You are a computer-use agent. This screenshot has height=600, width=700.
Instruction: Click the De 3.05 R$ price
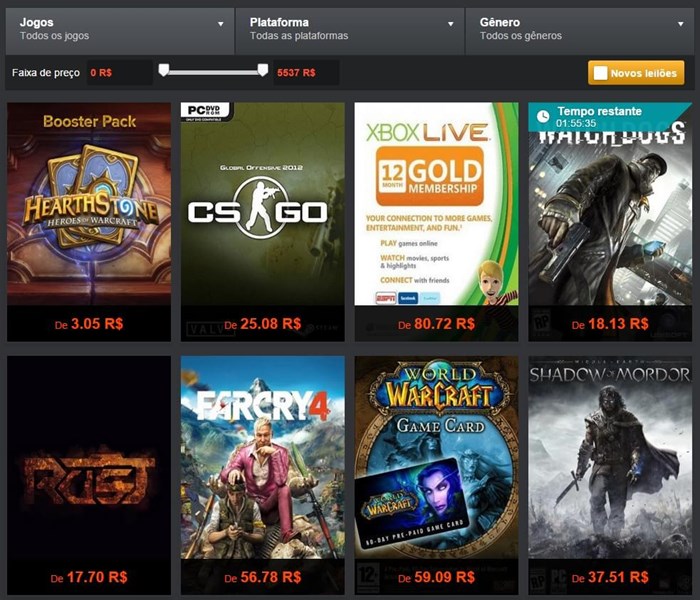pyautogui.click(x=89, y=324)
